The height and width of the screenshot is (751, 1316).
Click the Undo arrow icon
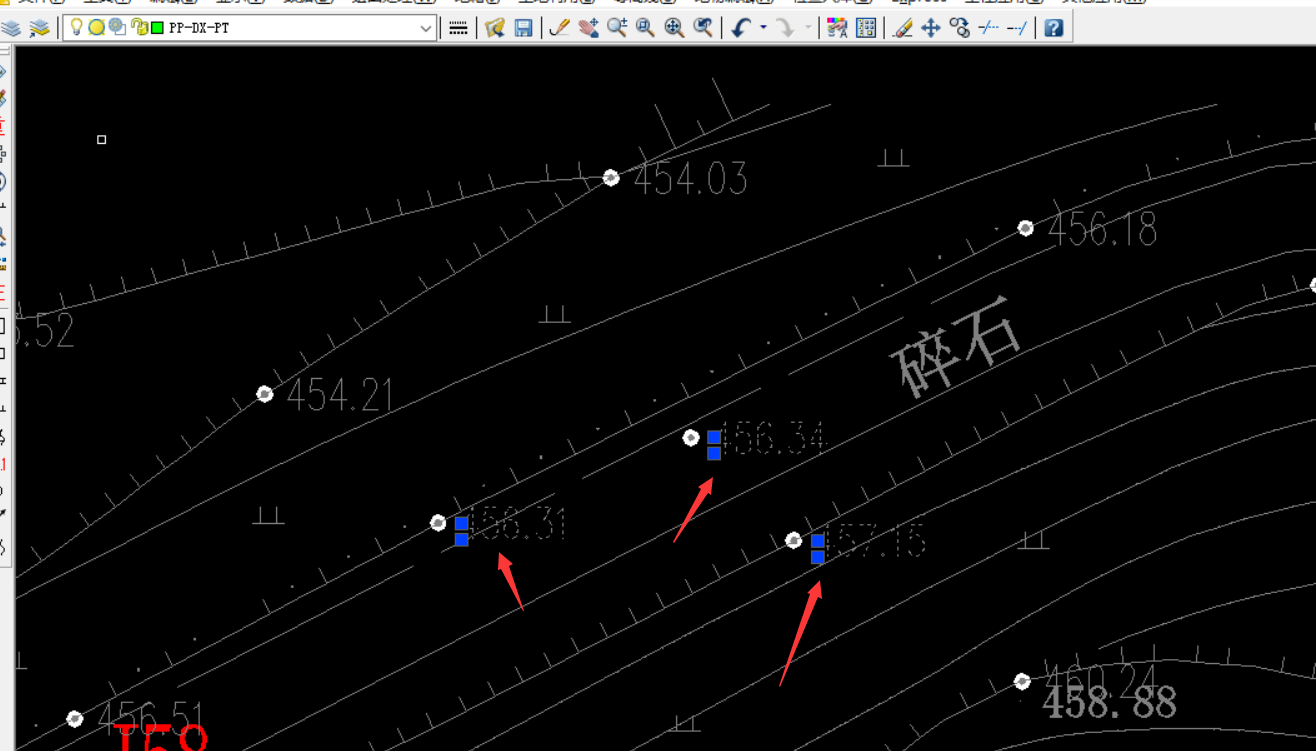[x=740, y=28]
